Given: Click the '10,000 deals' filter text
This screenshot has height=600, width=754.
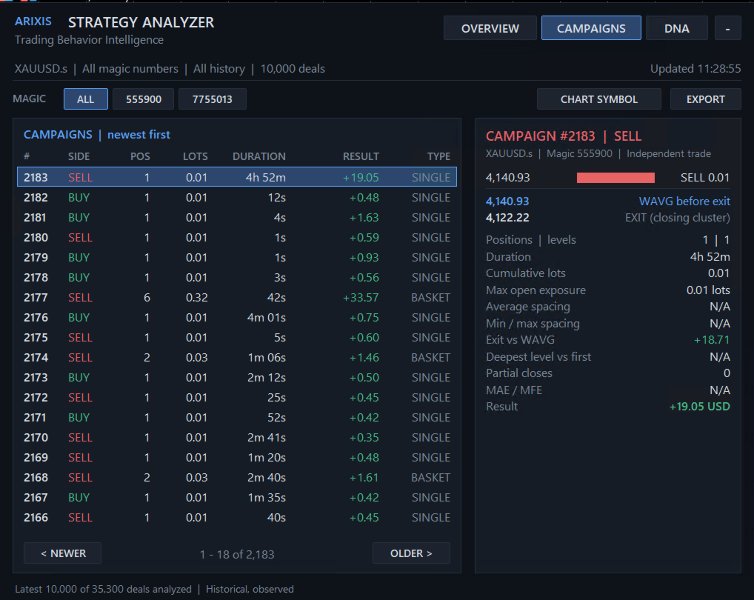Looking at the screenshot, I should [x=292, y=69].
